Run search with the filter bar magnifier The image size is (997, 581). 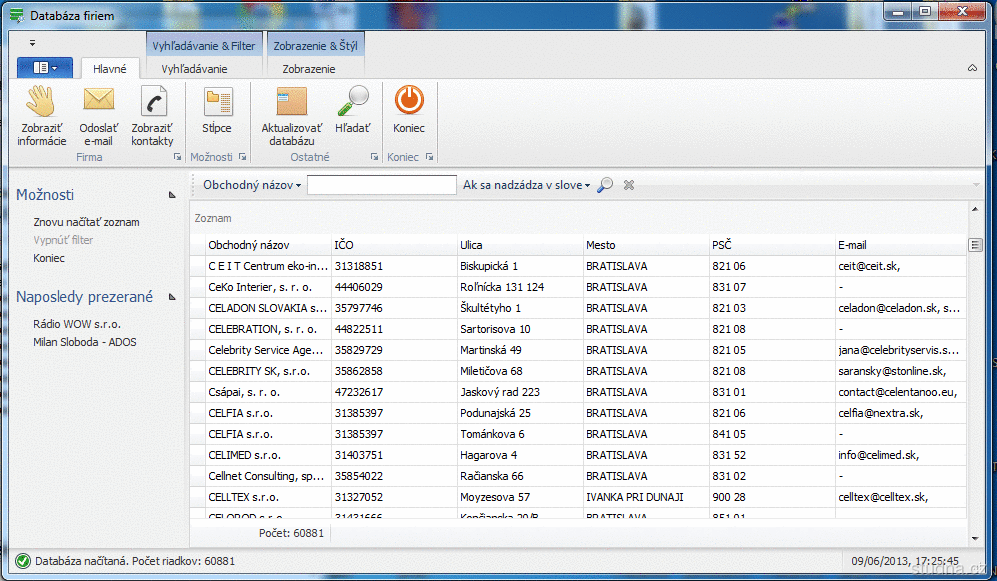tap(605, 185)
